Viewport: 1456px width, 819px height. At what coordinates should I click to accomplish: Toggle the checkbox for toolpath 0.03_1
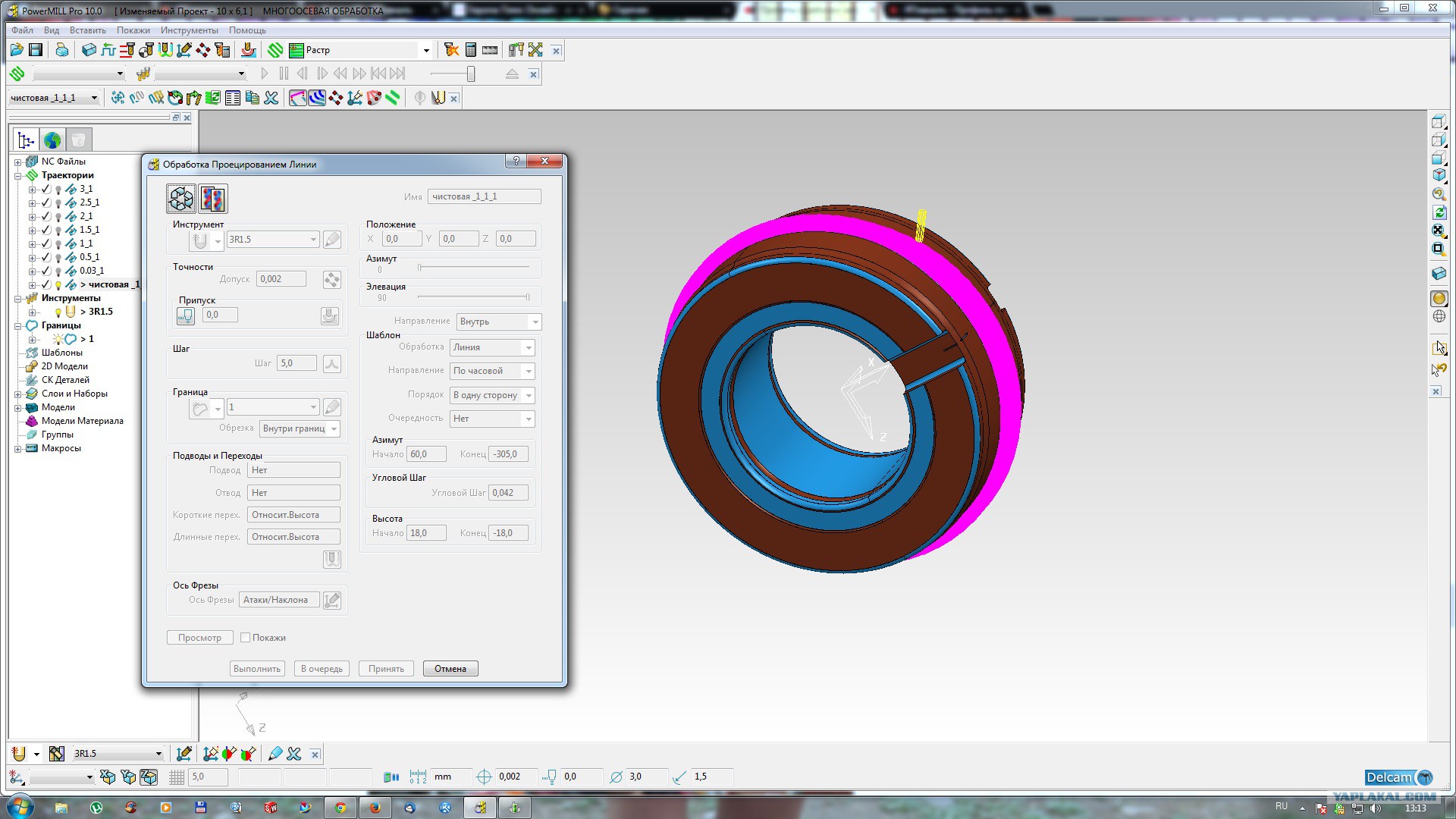click(x=46, y=271)
